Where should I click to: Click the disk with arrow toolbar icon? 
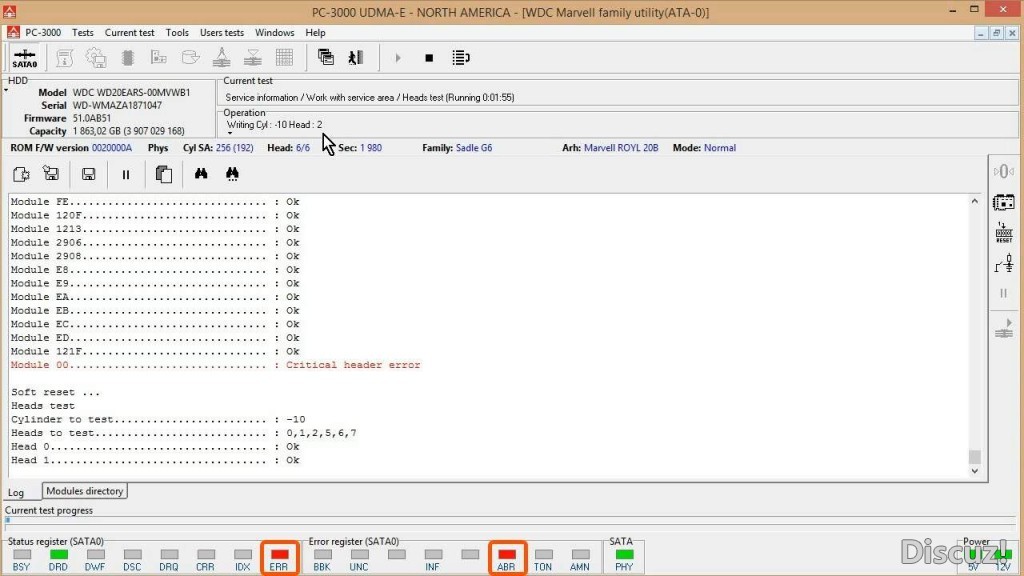190,58
